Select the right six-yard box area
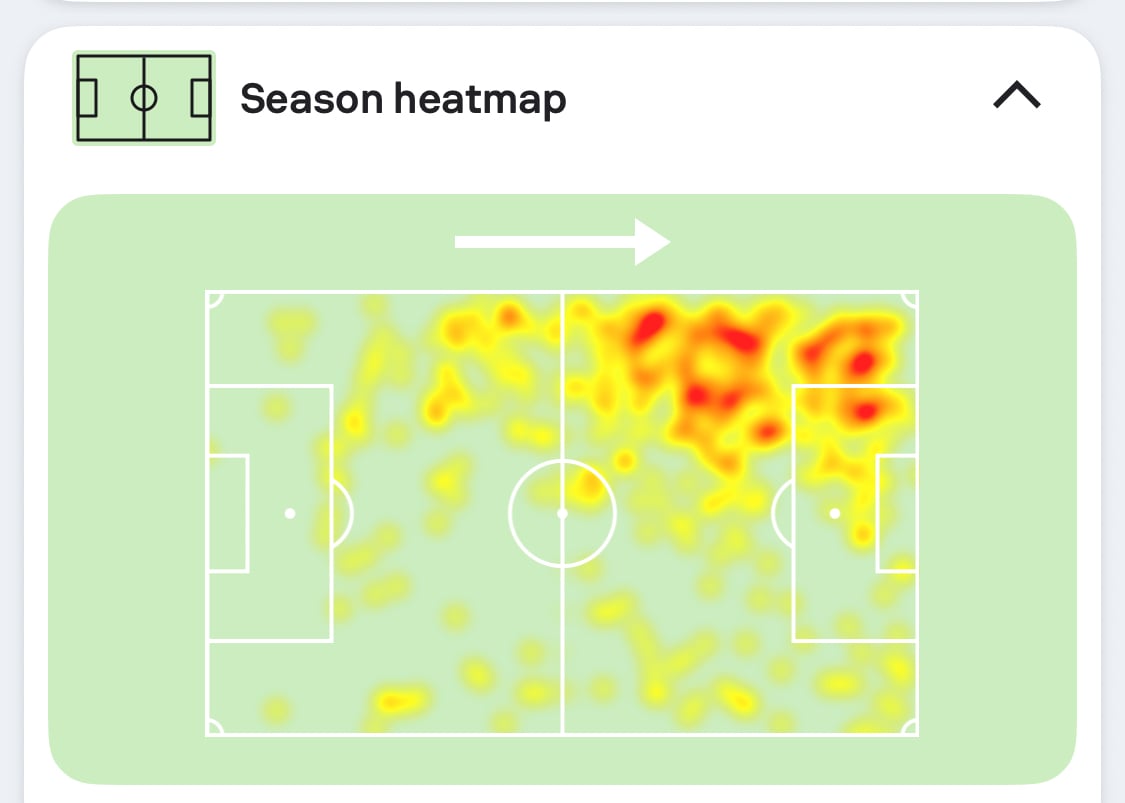 coord(896,513)
